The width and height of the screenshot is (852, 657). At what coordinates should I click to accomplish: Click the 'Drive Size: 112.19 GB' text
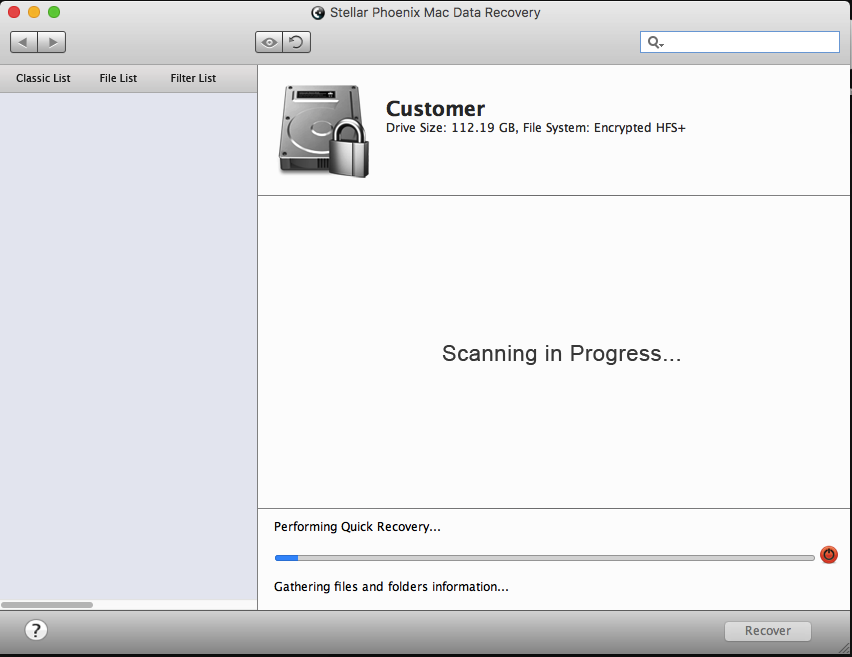(450, 128)
